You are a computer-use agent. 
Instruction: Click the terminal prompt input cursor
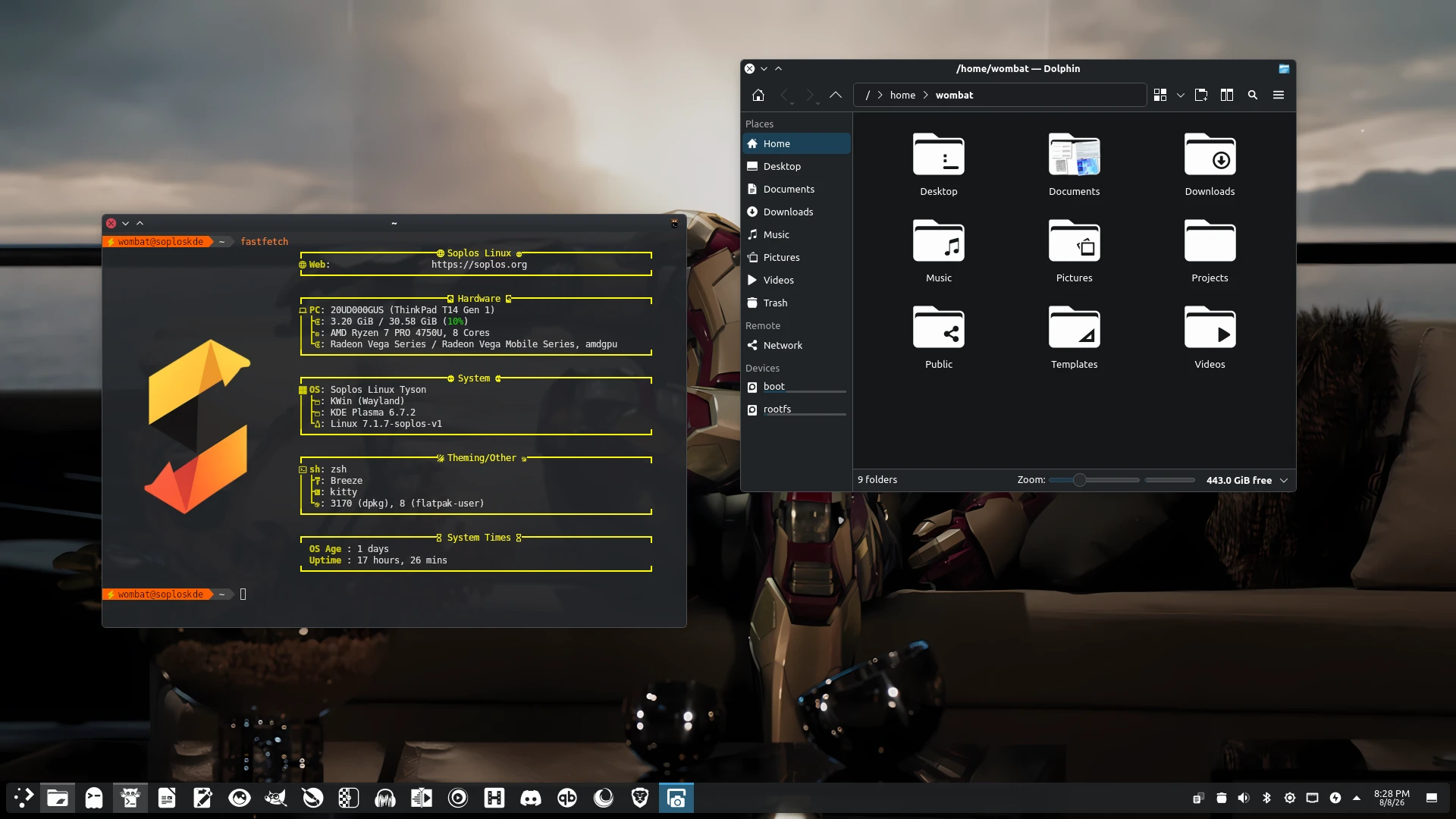[243, 595]
